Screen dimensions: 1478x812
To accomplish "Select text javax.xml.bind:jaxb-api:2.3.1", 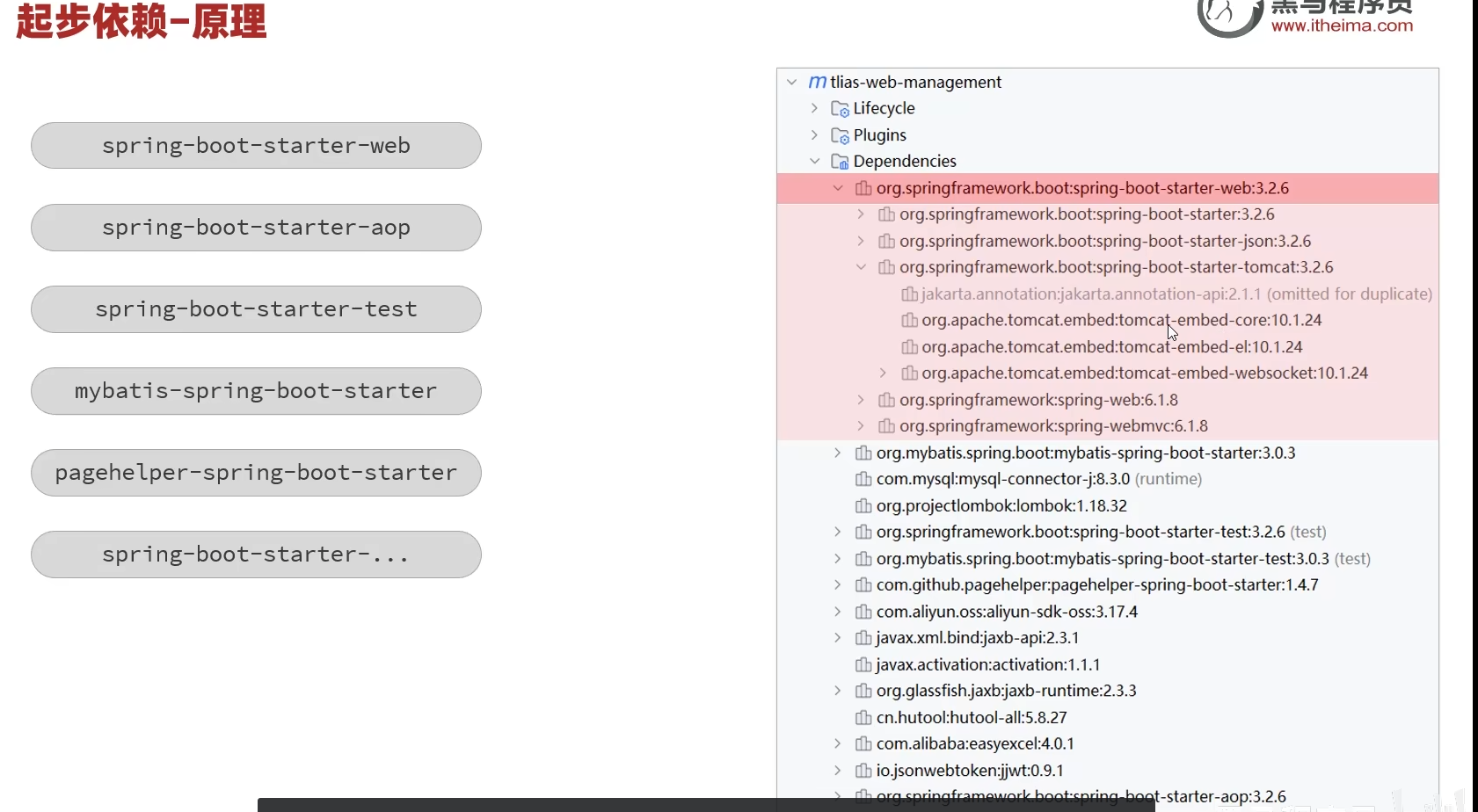I will (x=978, y=638).
